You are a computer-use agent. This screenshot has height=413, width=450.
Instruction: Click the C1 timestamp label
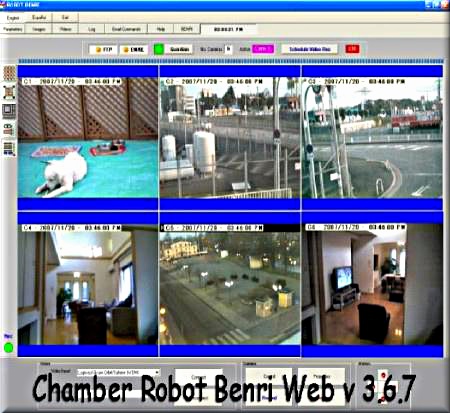coord(72,82)
